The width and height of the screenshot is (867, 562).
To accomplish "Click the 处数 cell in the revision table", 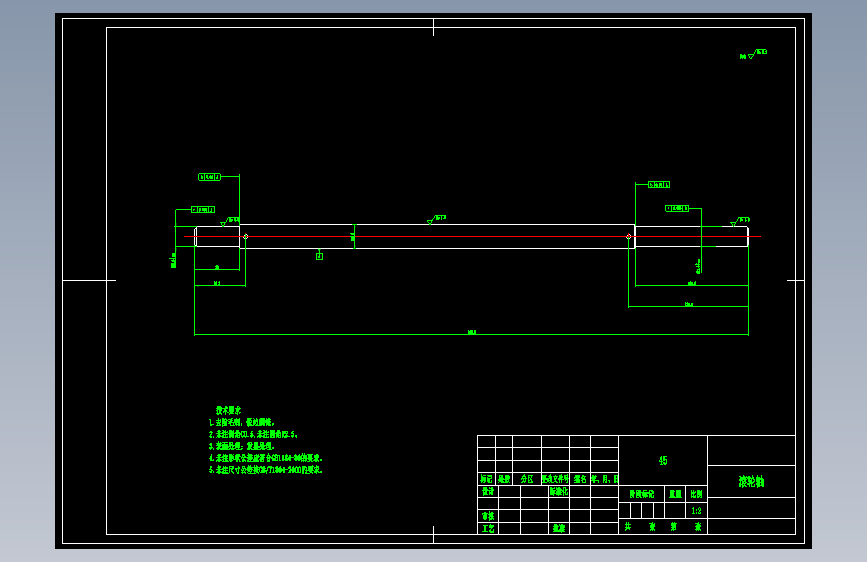I will [504, 479].
